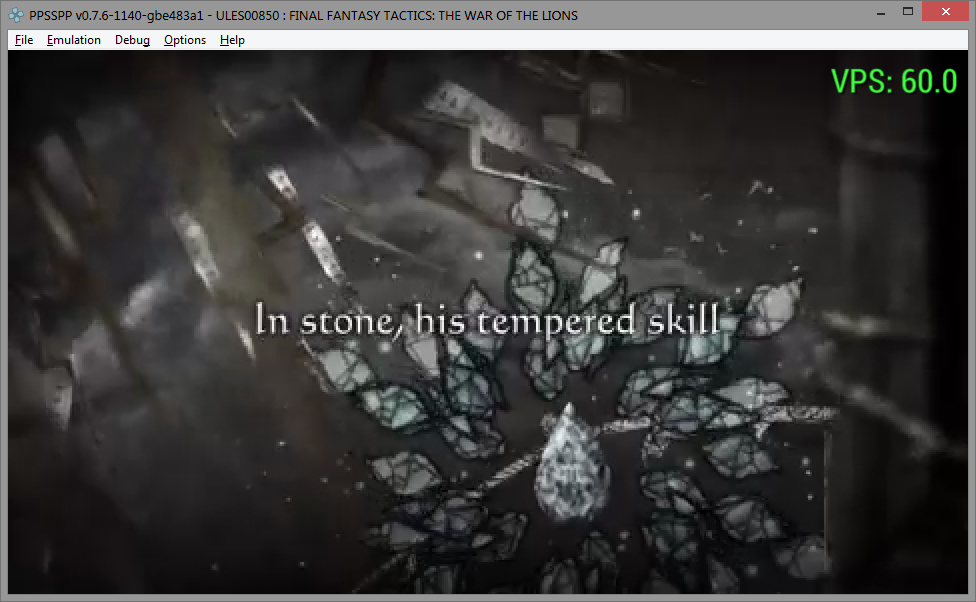Open the Debug menu
This screenshot has height=602, width=976.
132,40
